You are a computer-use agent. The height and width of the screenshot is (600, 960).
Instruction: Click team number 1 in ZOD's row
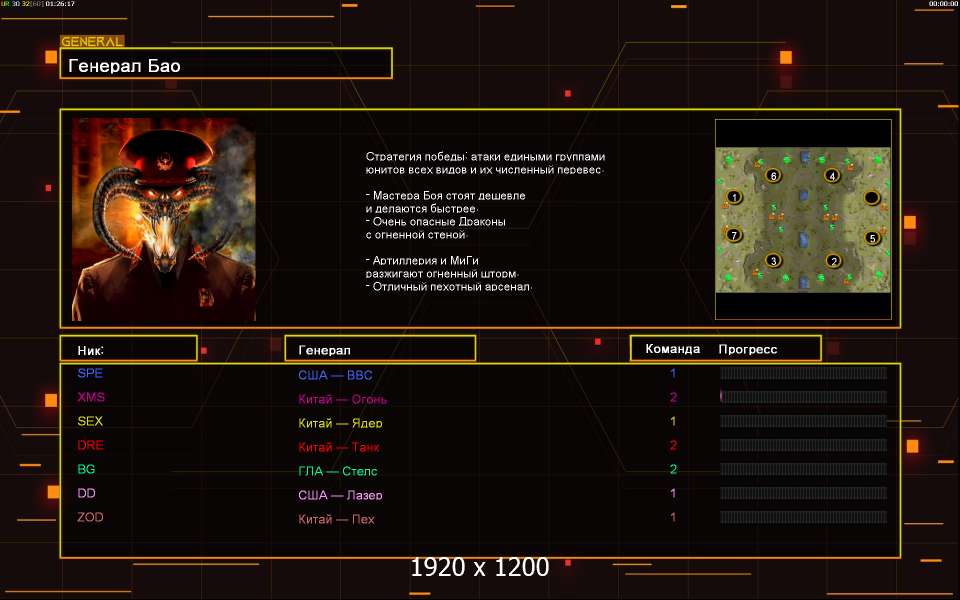coord(673,517)
